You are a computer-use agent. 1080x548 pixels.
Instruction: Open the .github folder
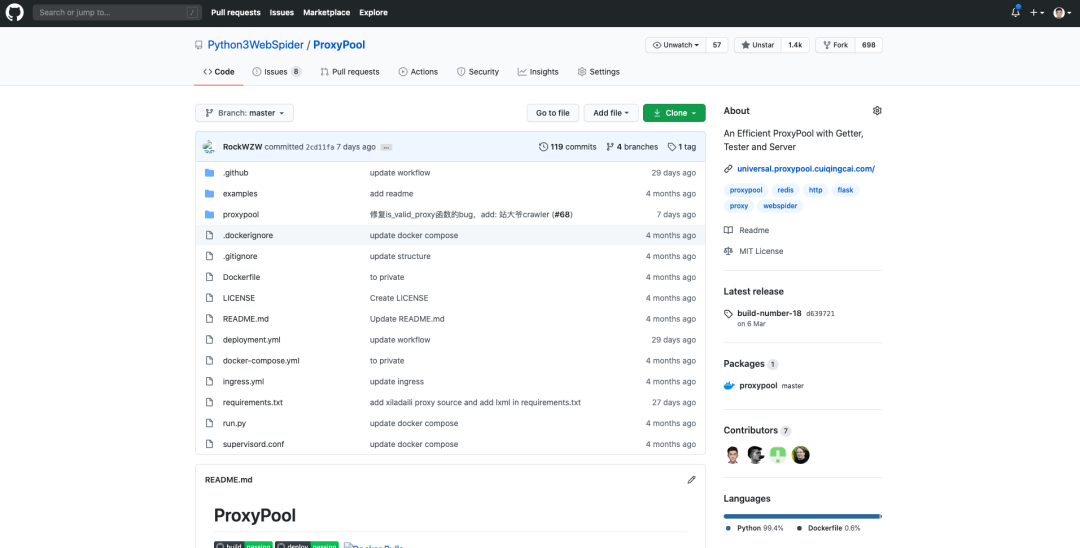point(236,173)
